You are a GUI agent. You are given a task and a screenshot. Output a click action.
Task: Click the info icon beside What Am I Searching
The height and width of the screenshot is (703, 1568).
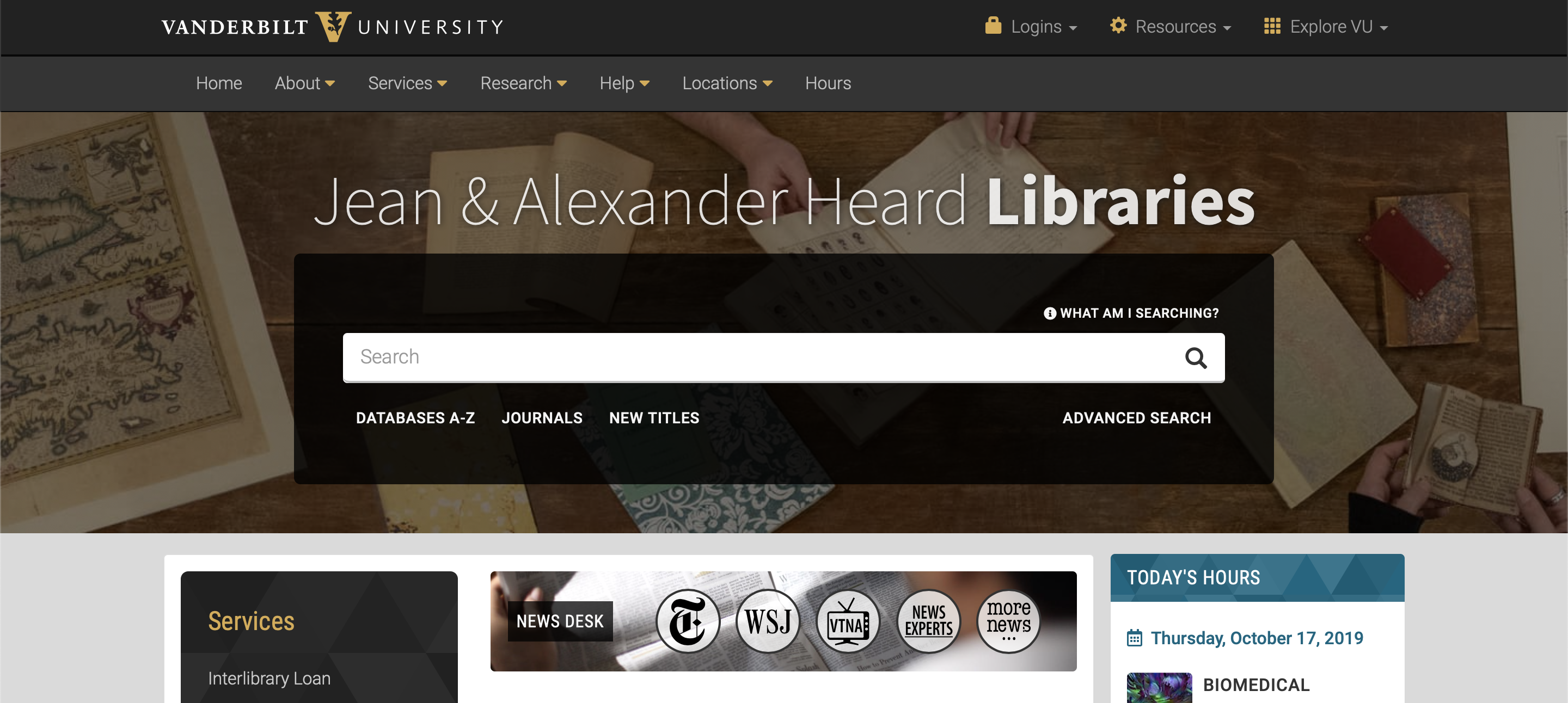point(1049,313)
